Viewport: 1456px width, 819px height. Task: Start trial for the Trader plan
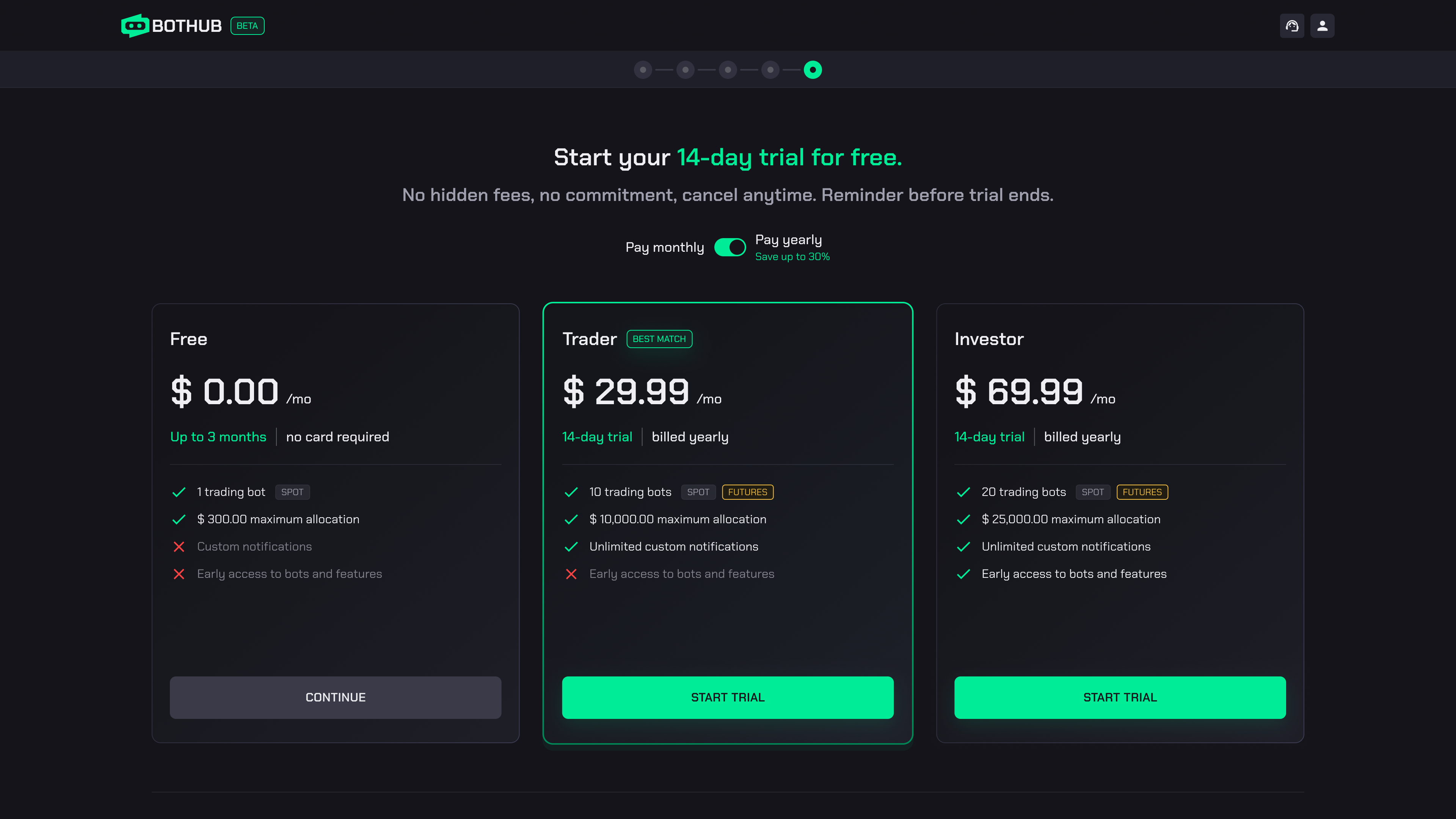pyautogui.click(x=728, y=698)
